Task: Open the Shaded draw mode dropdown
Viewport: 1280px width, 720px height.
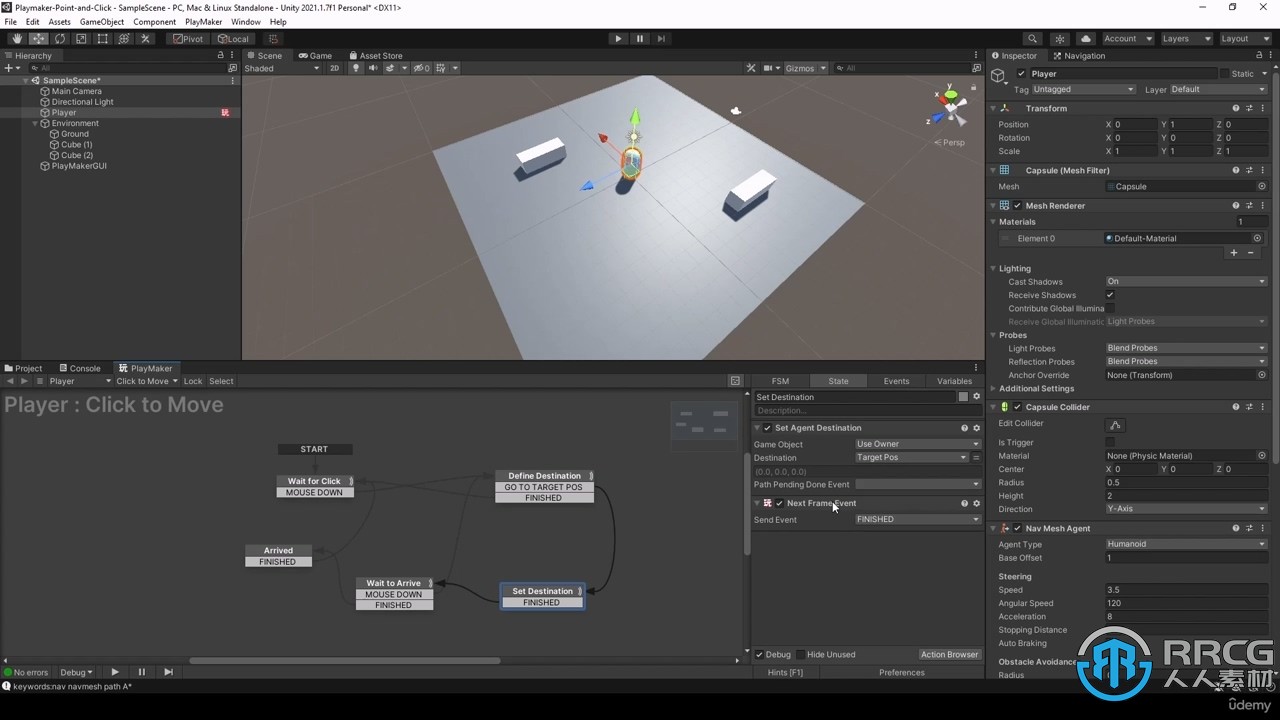Action: point(282,68)
